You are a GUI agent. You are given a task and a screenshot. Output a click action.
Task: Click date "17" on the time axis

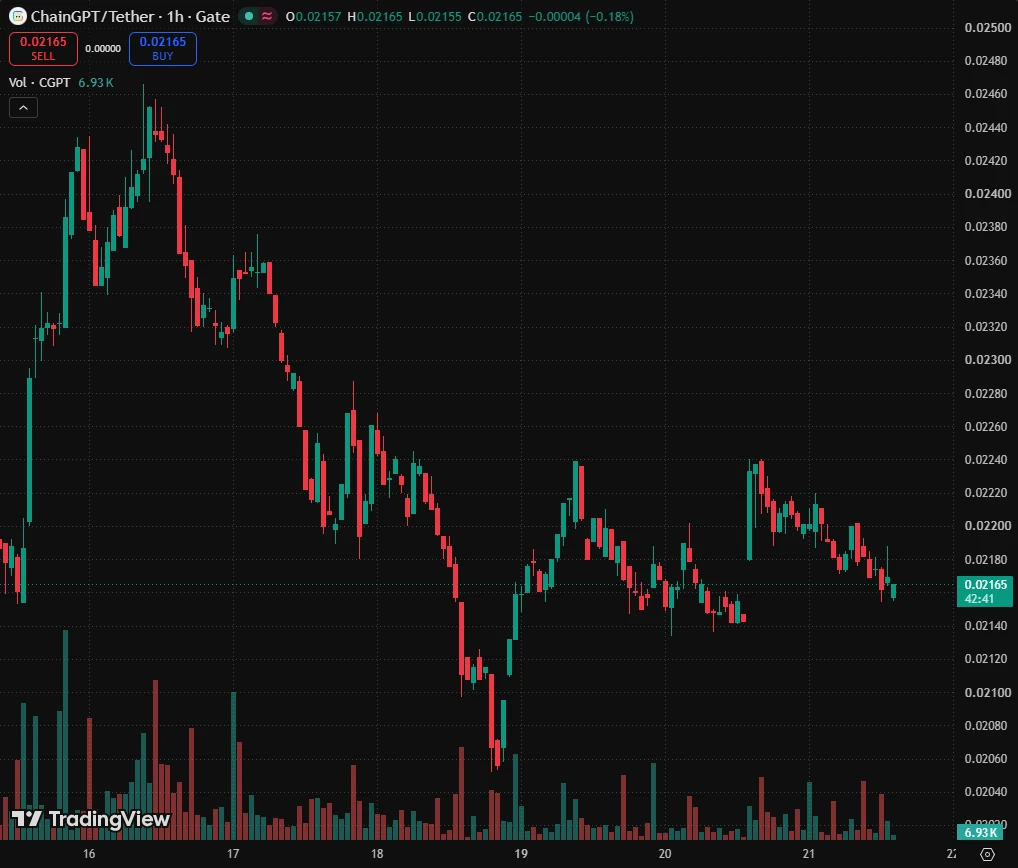233,854
